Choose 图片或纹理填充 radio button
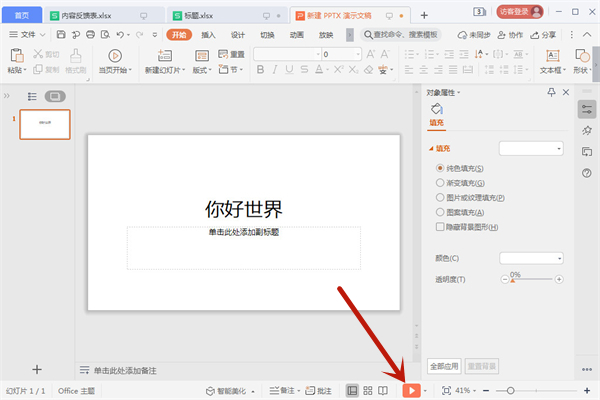Image resolution: width=600 pixels, height=400 pixels. [441, 198]
